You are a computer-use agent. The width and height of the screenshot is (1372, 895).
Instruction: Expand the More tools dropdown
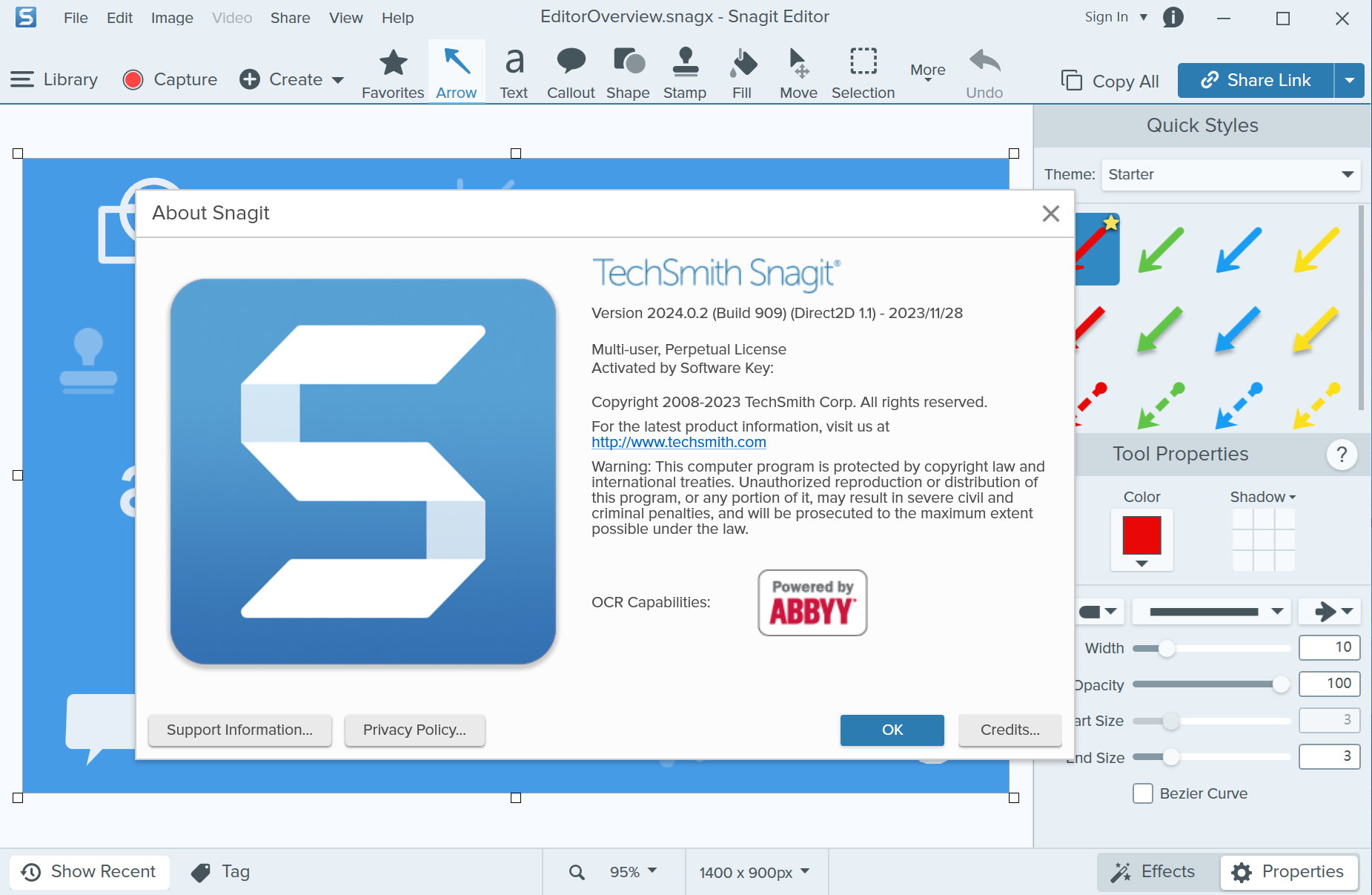click(927, 71)
